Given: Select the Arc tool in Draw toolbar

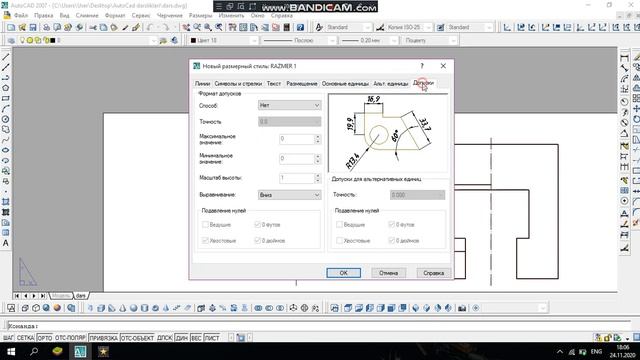Looking at the screenshot, I should [6, 109].
